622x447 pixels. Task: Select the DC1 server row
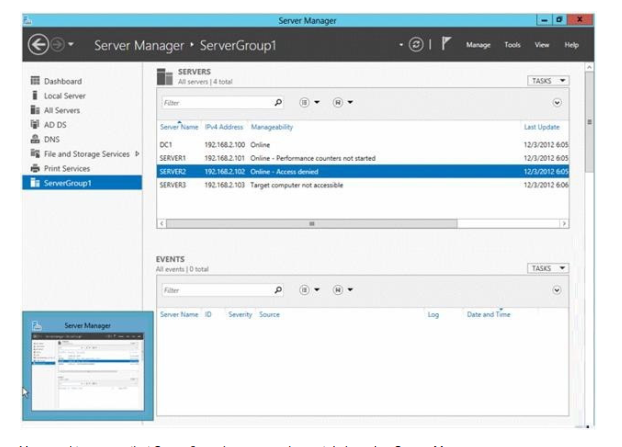point(363,145)
